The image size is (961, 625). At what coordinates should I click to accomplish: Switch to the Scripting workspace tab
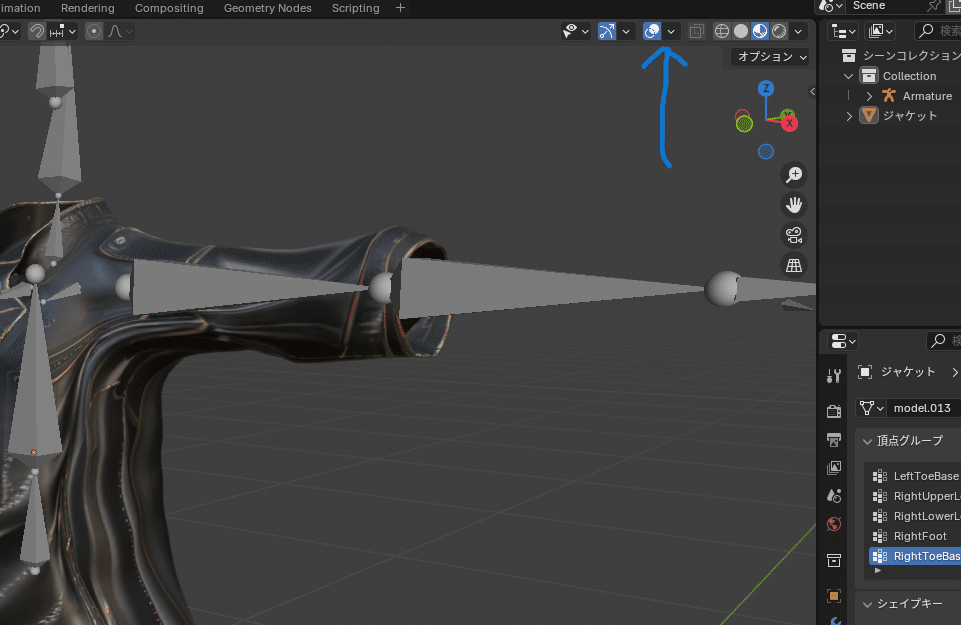355,8
